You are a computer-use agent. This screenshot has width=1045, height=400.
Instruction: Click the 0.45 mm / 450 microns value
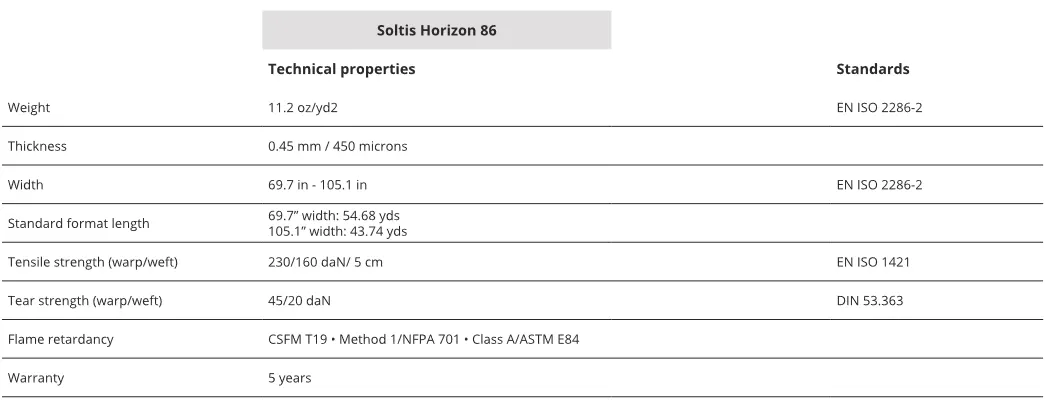[x=337, y=146]
